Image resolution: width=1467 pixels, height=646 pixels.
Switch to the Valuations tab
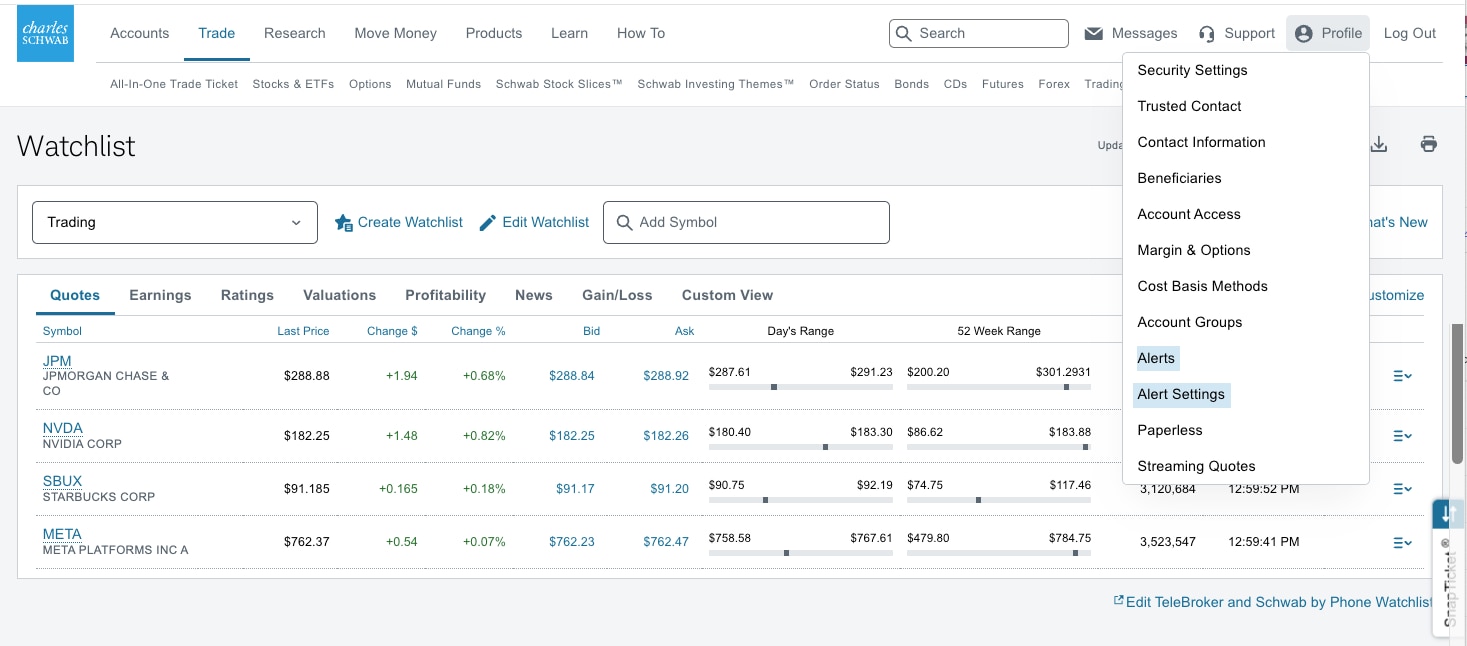340,295
